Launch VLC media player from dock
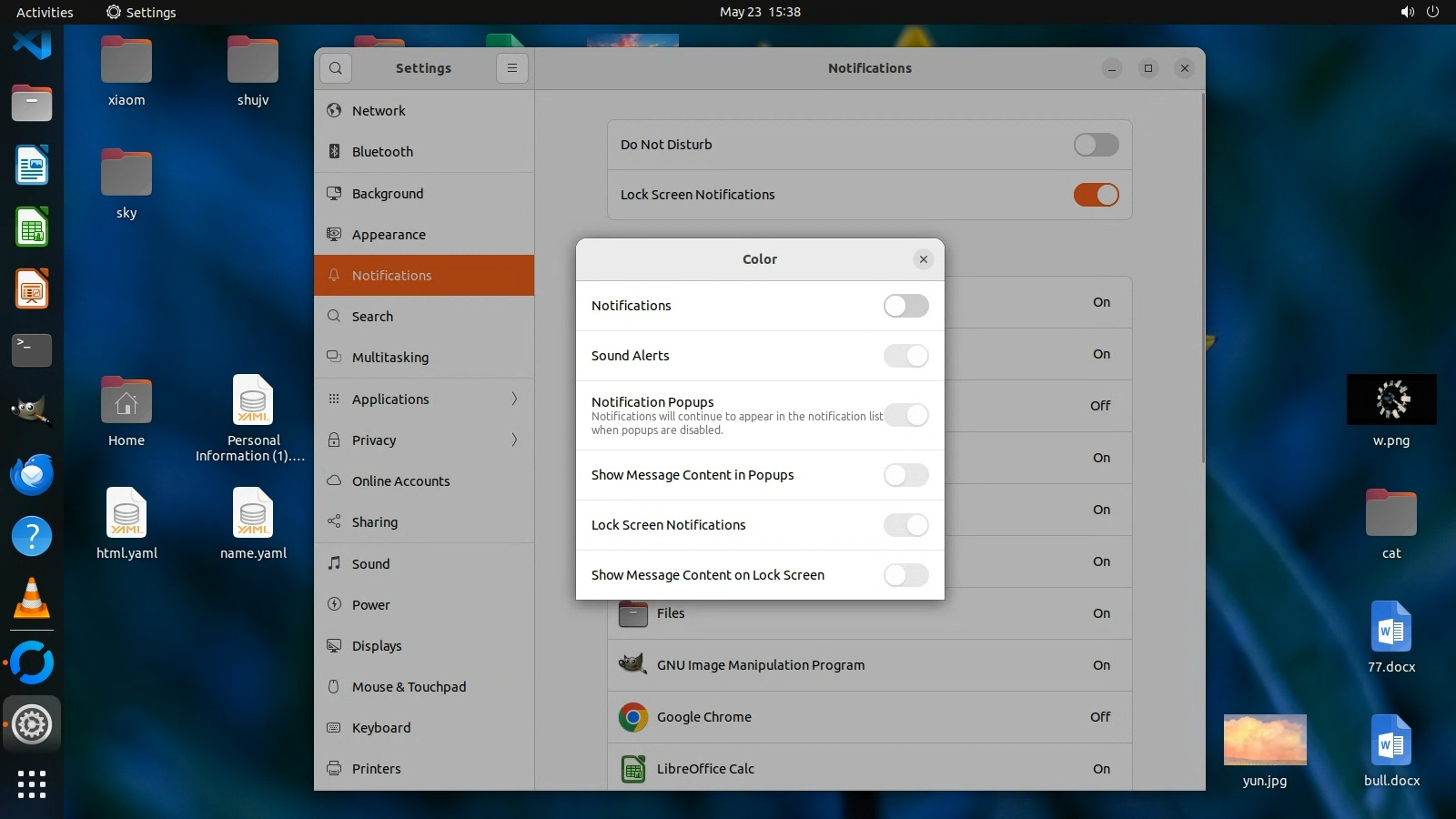Viewport: 1456px width, 819px height. point(32,598)
